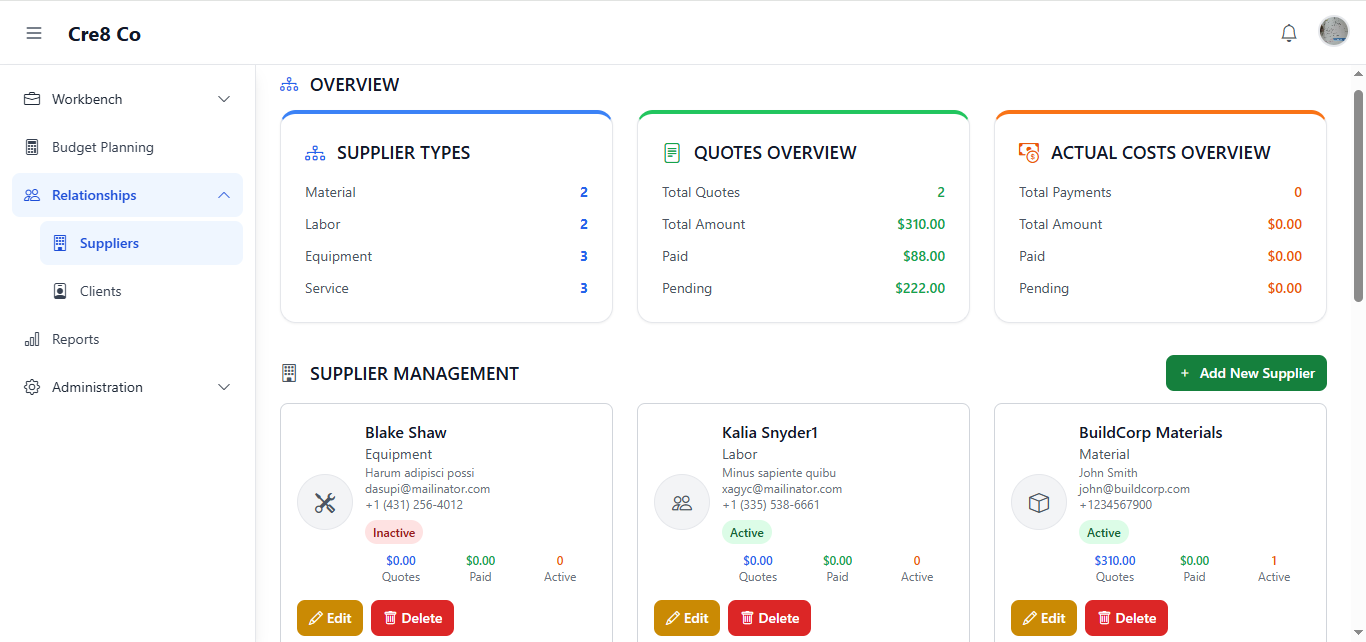1366x642 pixels.
Task: Open the user profile avatar
Action: (x=1334, y=31)
